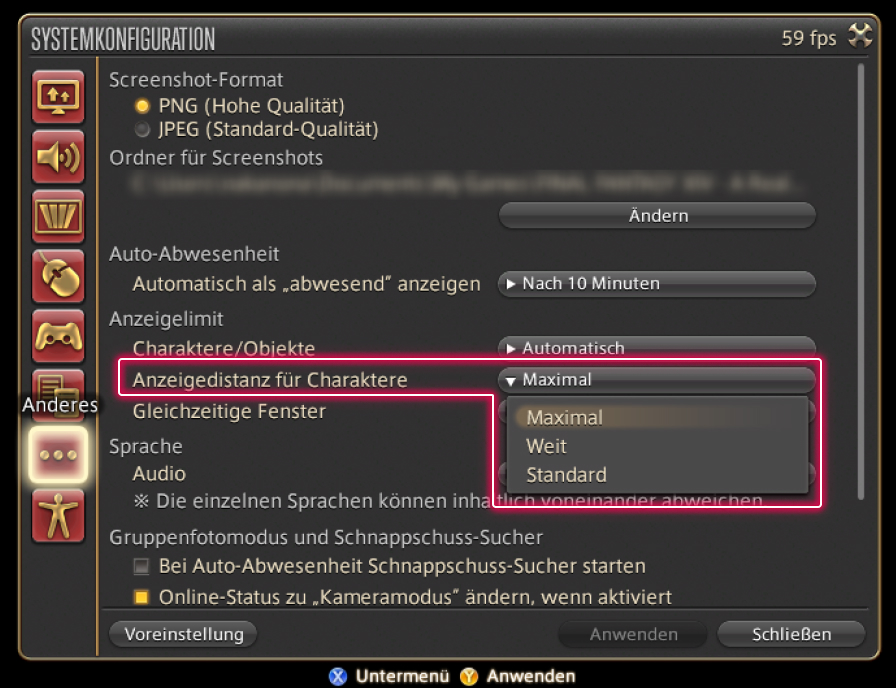Click the vertical scrollbar of the settings

pos(860,280)
